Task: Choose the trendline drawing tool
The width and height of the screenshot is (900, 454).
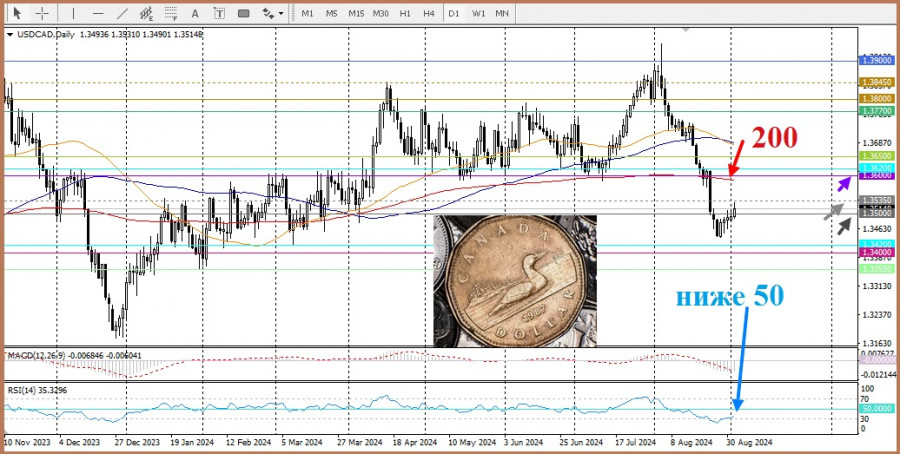Action: 122,13
